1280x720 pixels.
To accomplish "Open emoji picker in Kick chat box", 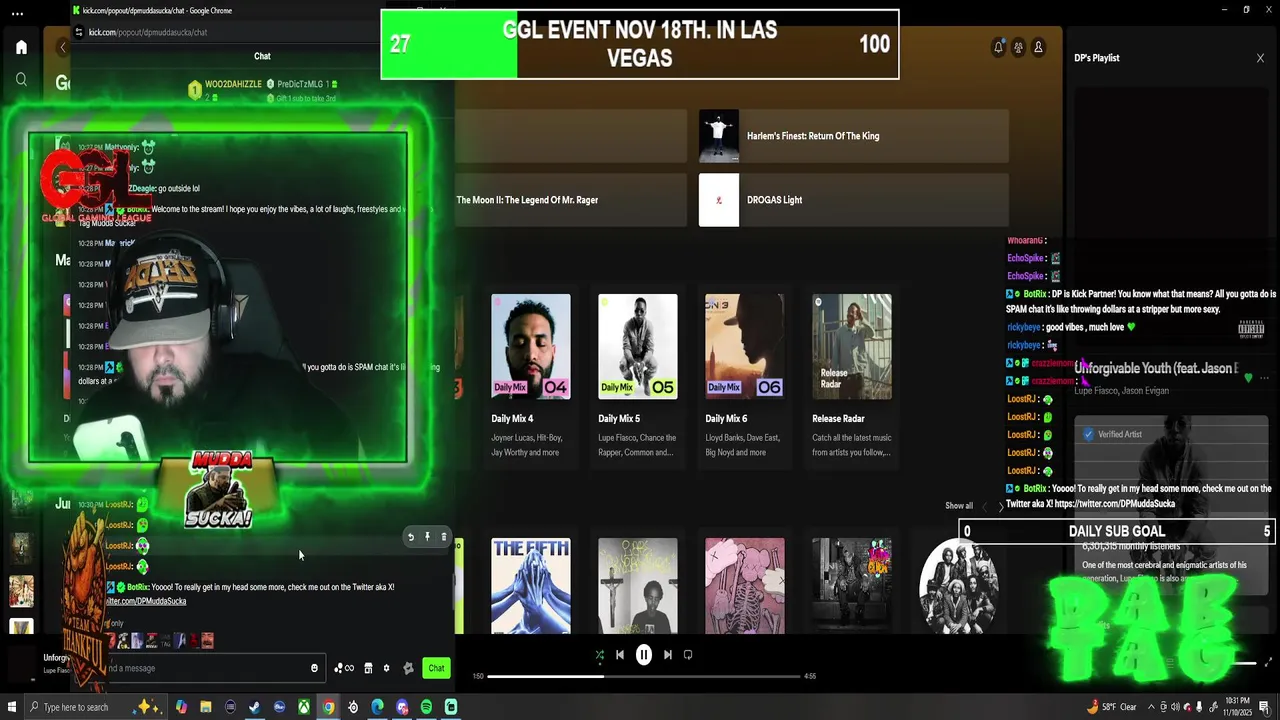I will (314, 668).
